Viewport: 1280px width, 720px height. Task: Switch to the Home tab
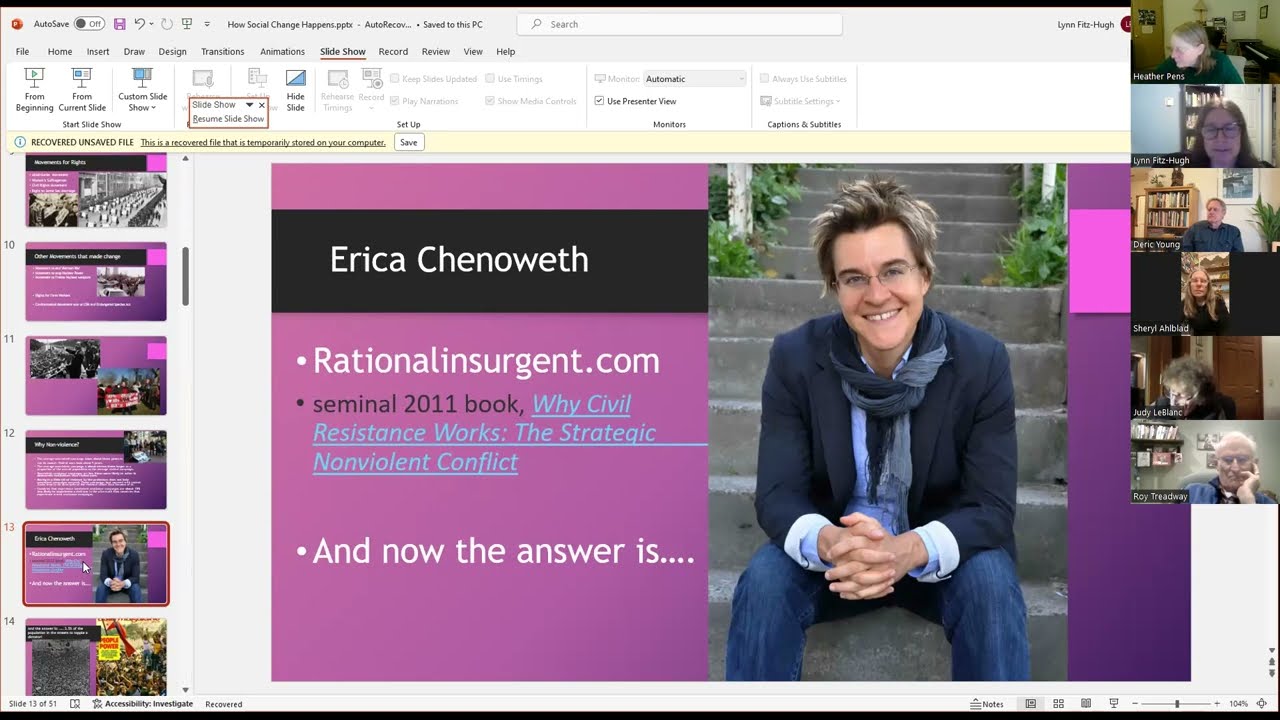coord(60,51)
